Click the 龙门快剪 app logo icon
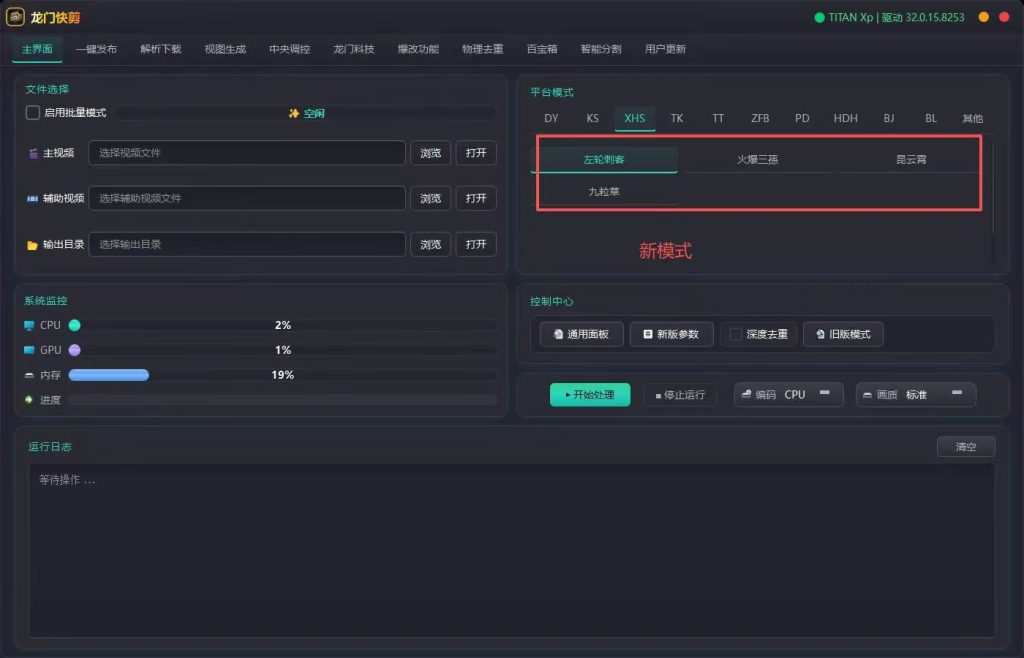Viewport: 1024px width, 658px height. click(15, 17)
